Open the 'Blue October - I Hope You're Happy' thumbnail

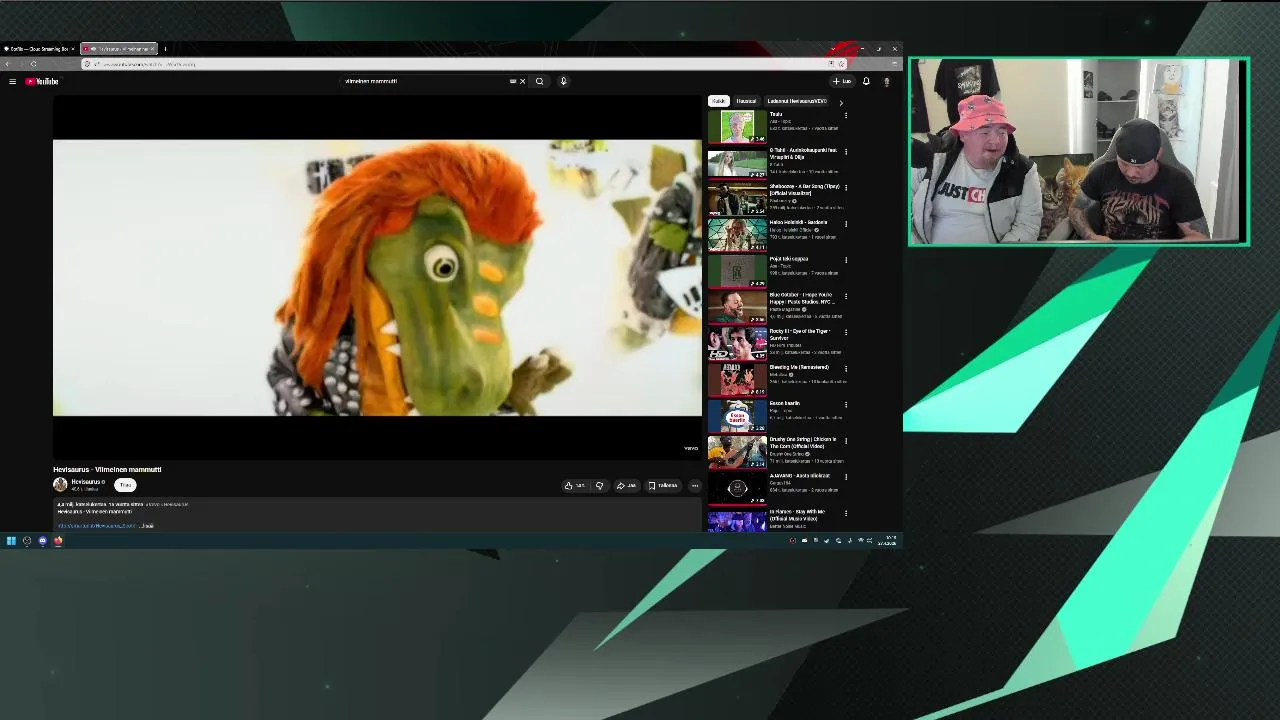coord(737,307)
